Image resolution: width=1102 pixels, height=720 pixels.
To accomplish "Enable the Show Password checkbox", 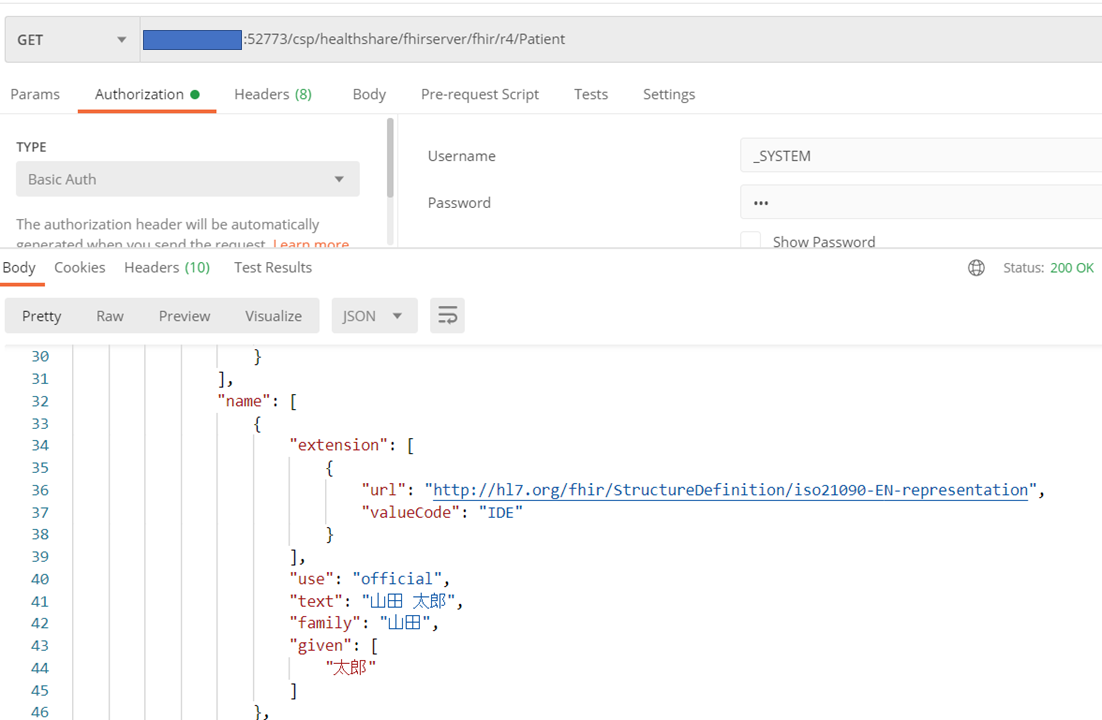I will coord(750,242).
